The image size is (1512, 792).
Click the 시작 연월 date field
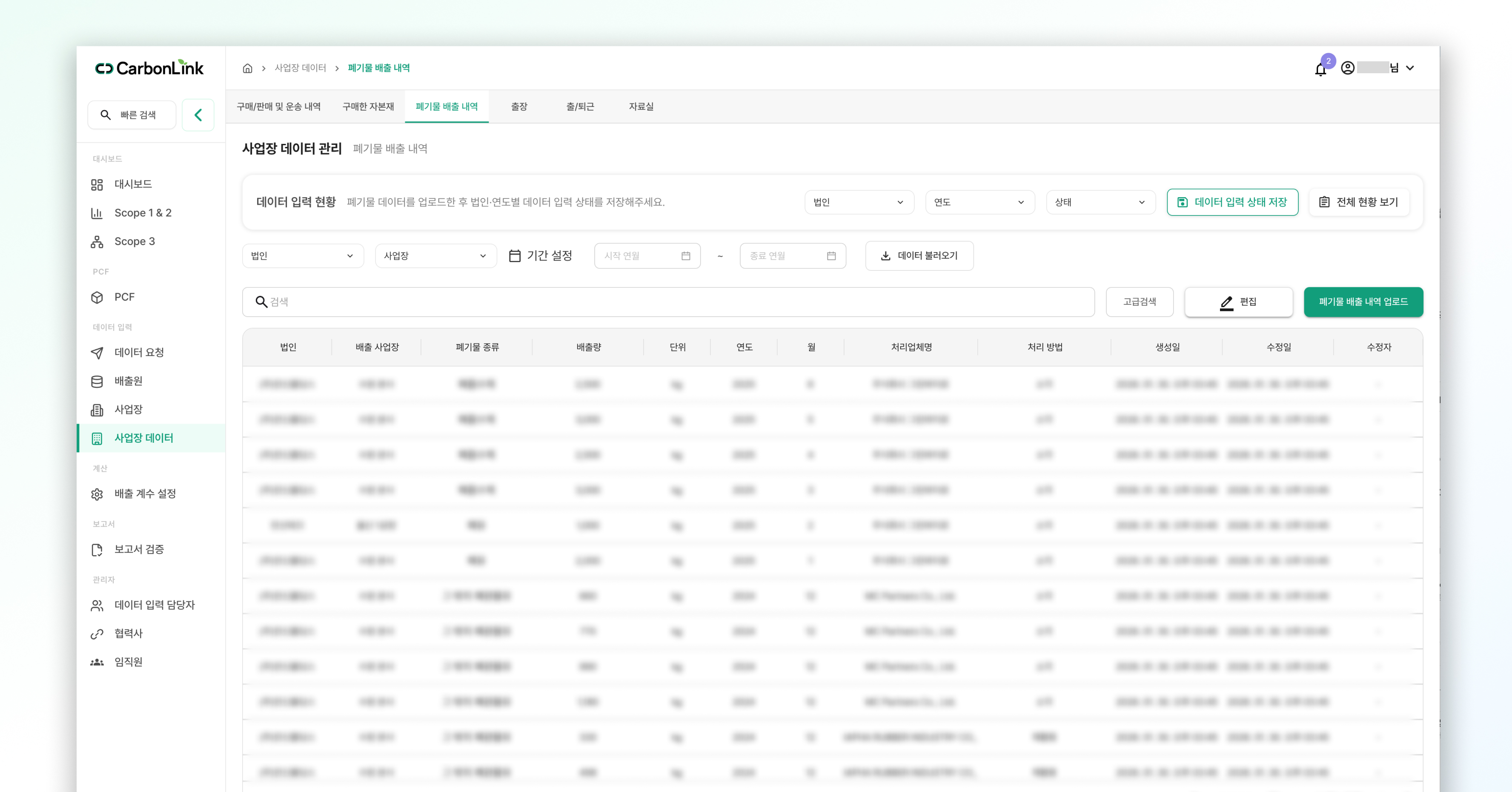tap(647, 256)
